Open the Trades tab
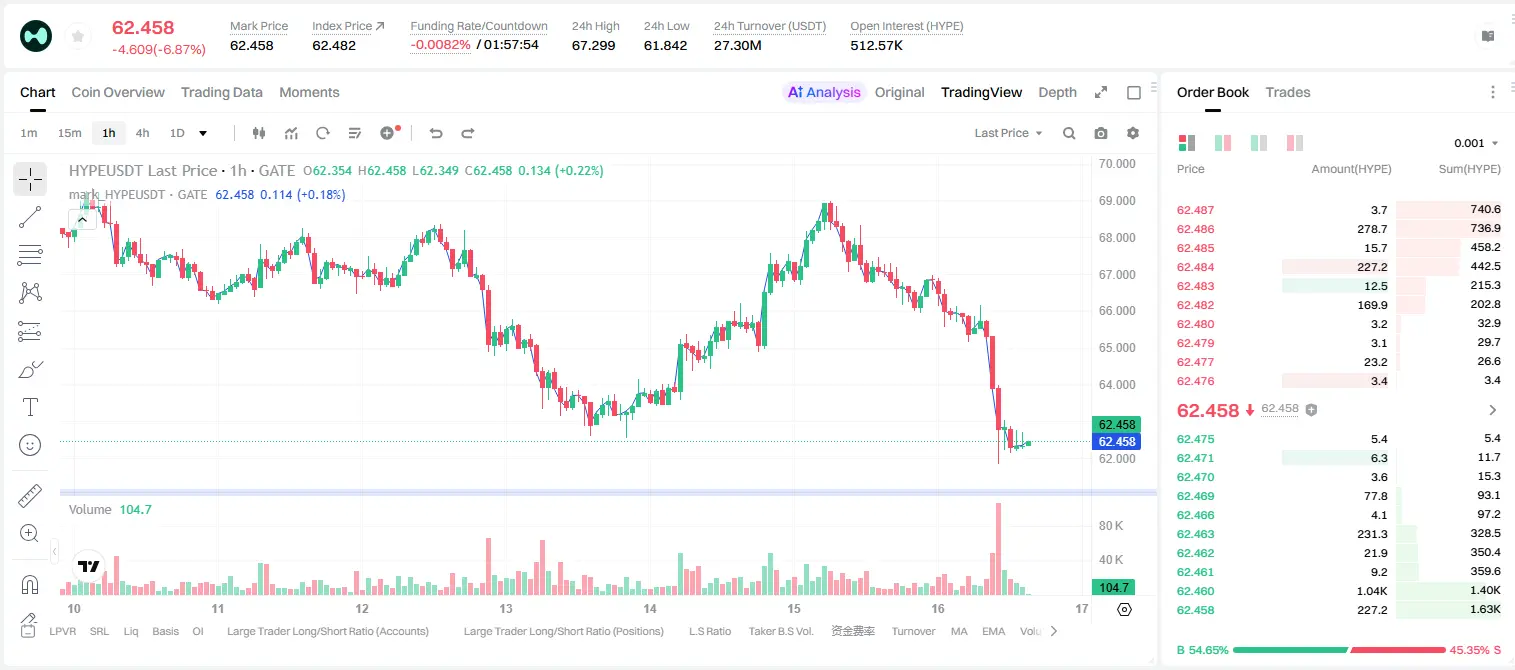This screenshot has height=670, width=1515. [x=1288, y=92]
